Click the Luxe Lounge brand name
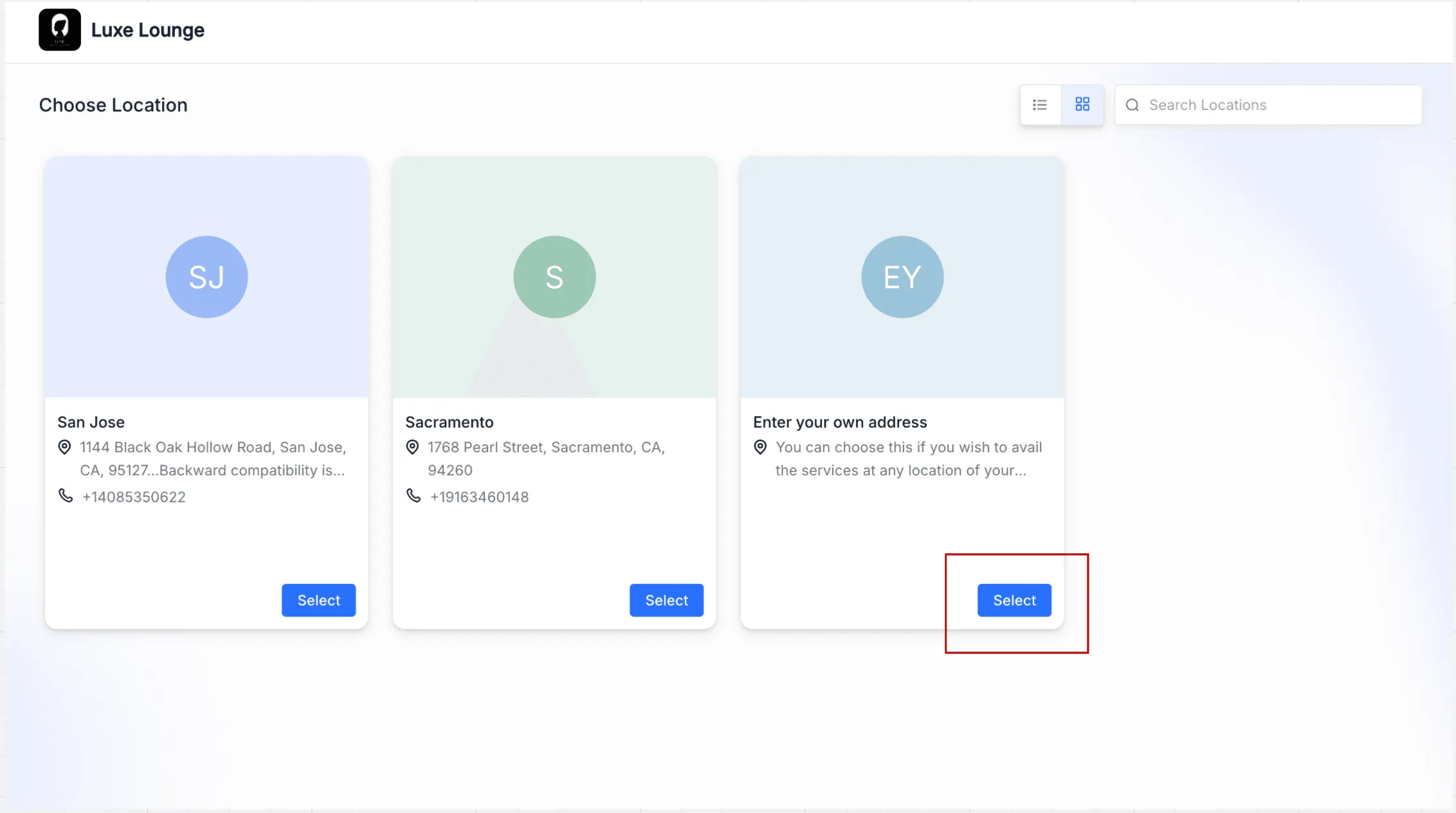1456x813 pixels. tap(148, 30)
